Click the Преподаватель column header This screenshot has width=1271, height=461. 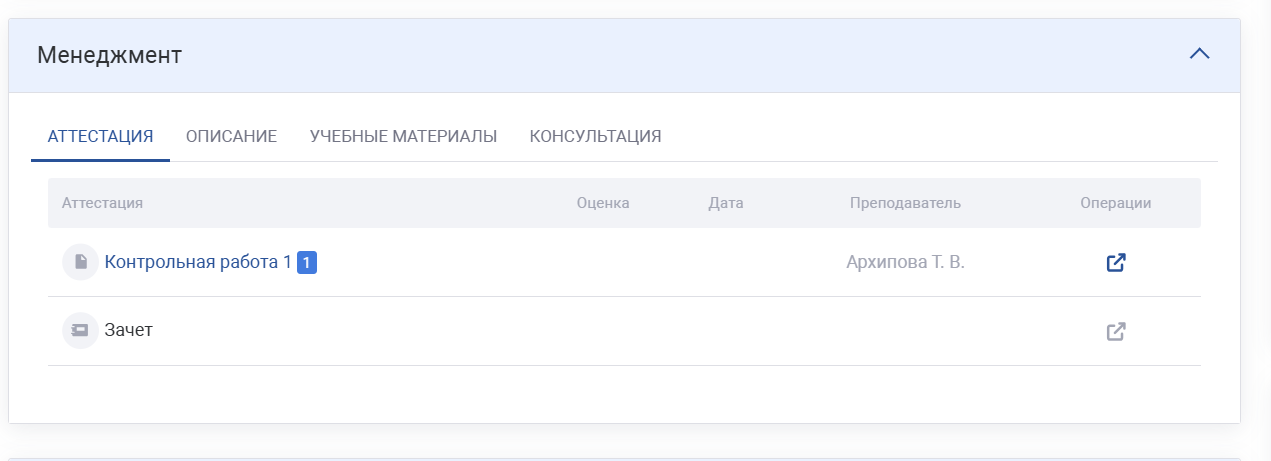tap(905, 203)
